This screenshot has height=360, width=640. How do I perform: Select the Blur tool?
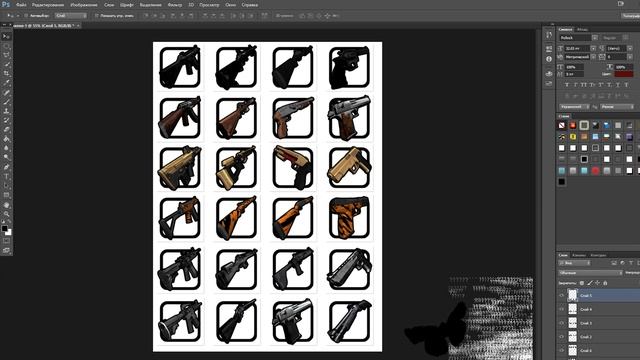tap(6, 148)
